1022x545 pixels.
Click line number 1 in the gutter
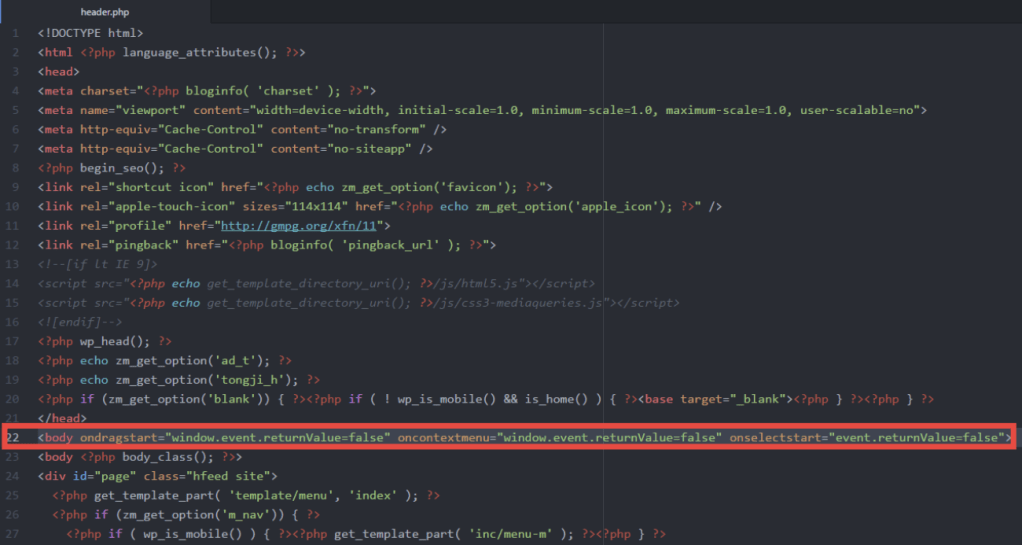[16, 33]
